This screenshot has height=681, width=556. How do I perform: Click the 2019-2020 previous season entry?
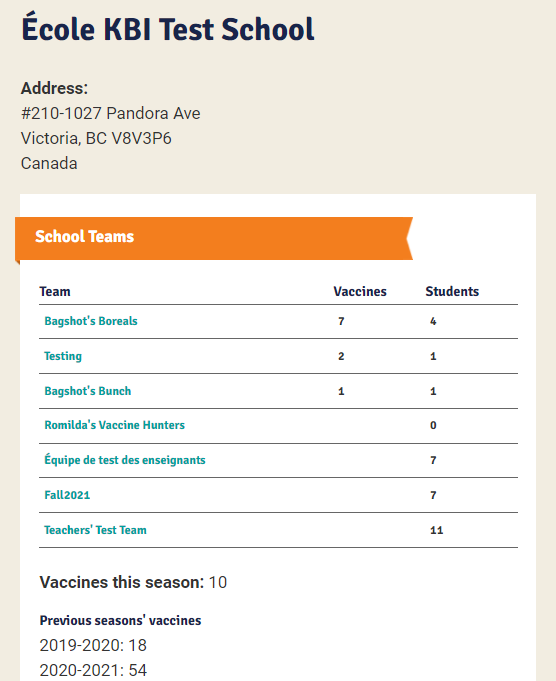point(93,645)
